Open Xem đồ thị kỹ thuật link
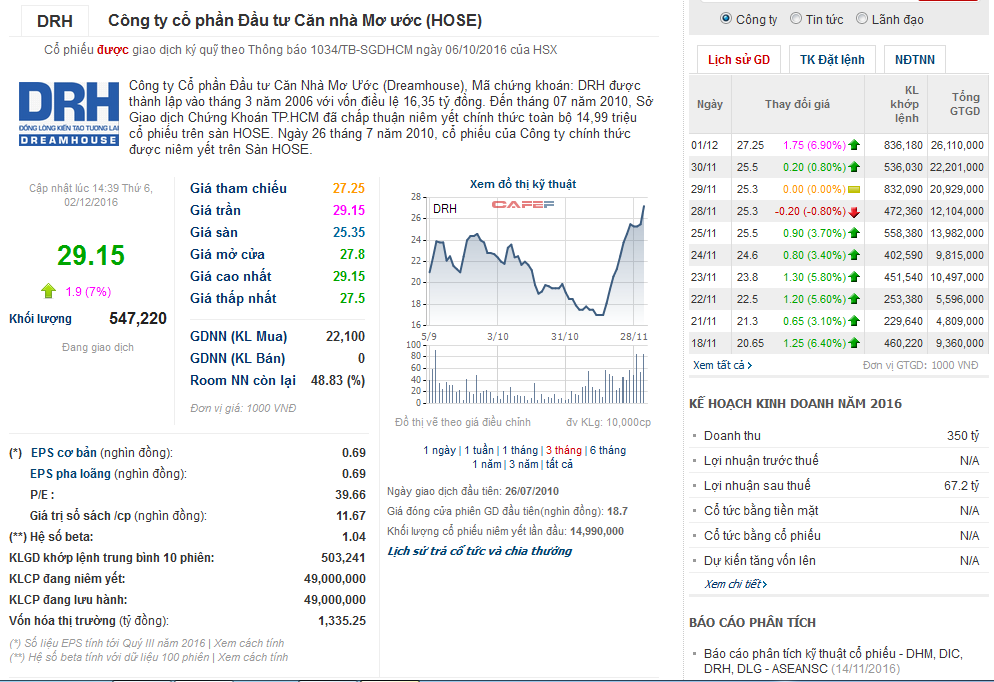Screen dimensions: 994x682 coord(522,184)
